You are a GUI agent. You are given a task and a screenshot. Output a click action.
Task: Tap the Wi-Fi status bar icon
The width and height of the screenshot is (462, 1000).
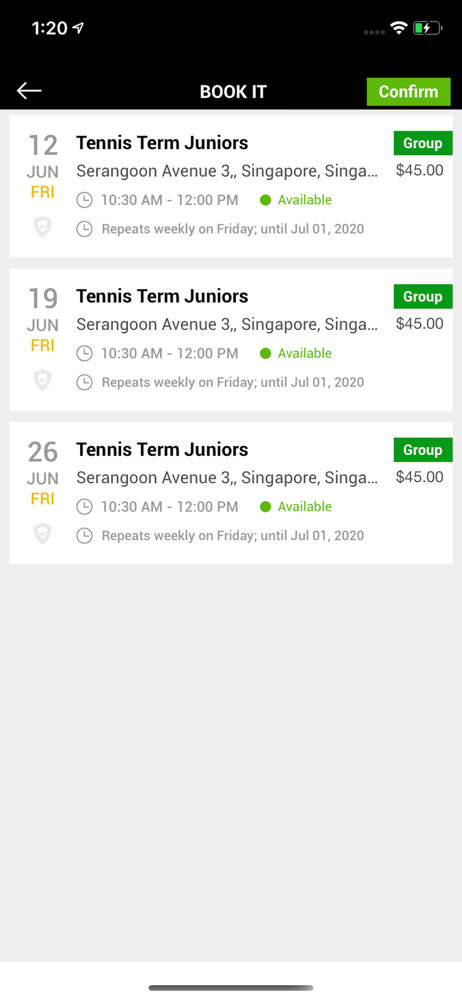point(399,28)
